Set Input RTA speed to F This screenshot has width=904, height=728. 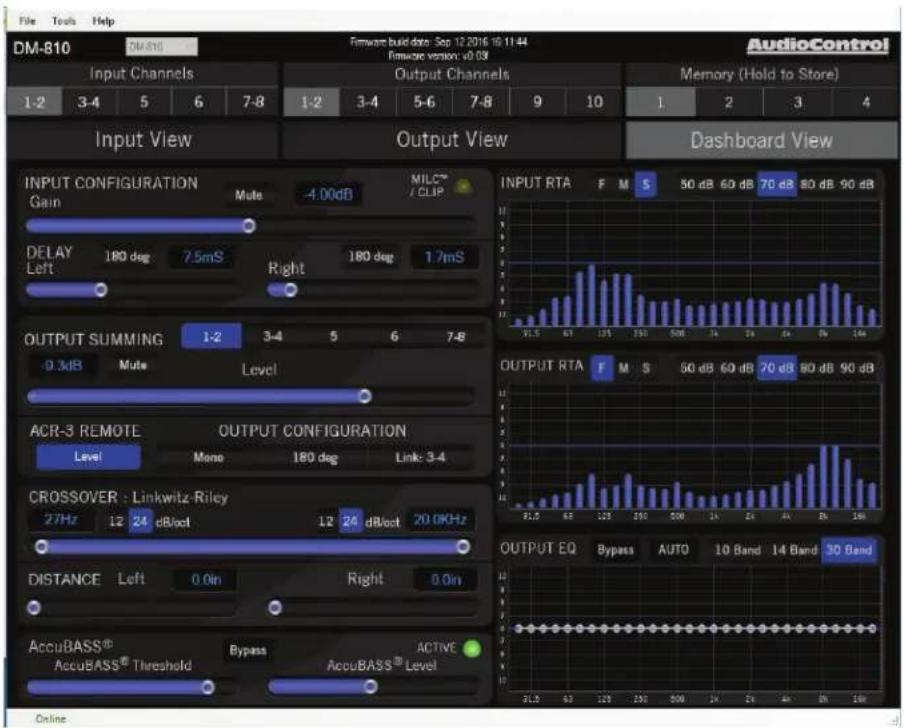pyautogui.click(x=601, y=184)
